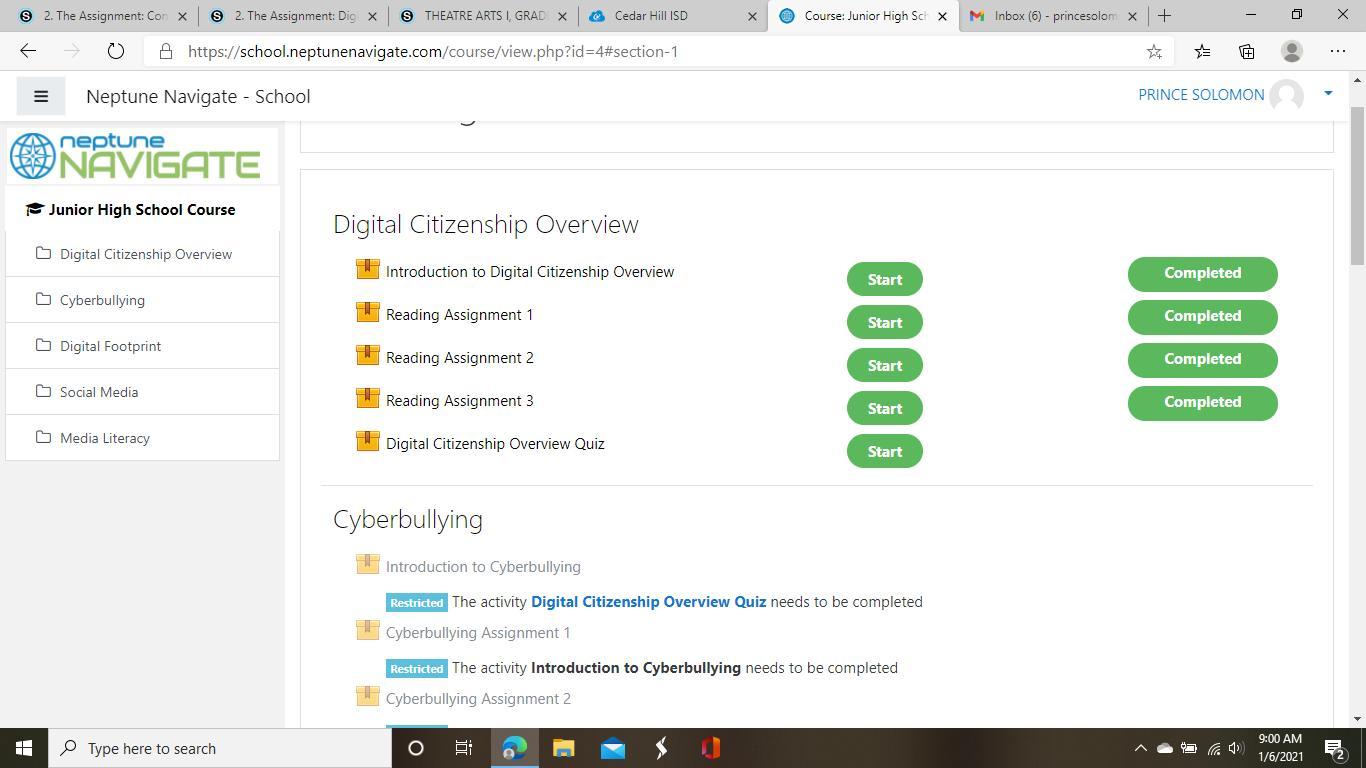Image resolution: width=1366 pixels, height=768 pixels.
Task: Click the package icon for Reading Assignment 1
Action: (x=367, y=312)
